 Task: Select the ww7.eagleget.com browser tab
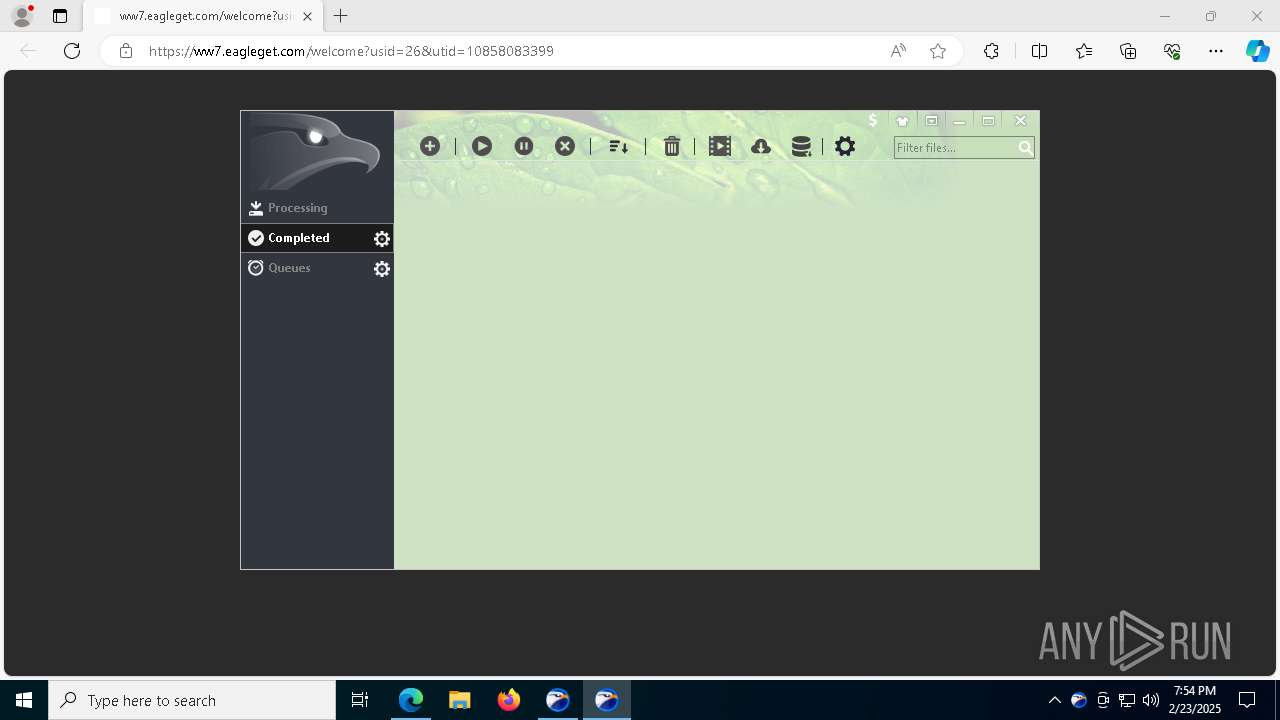pos(202,16)
